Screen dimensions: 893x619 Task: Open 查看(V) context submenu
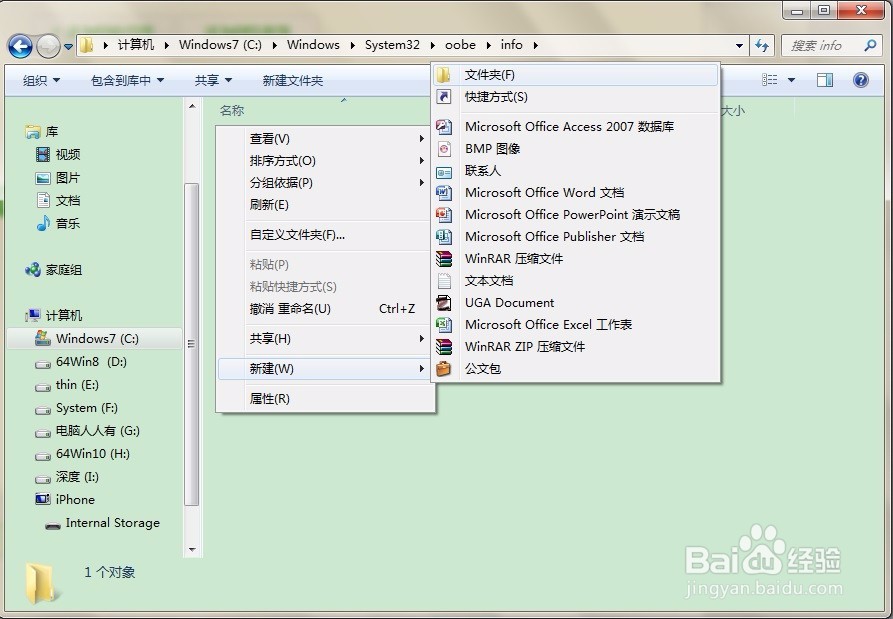(x=323, y=139)
